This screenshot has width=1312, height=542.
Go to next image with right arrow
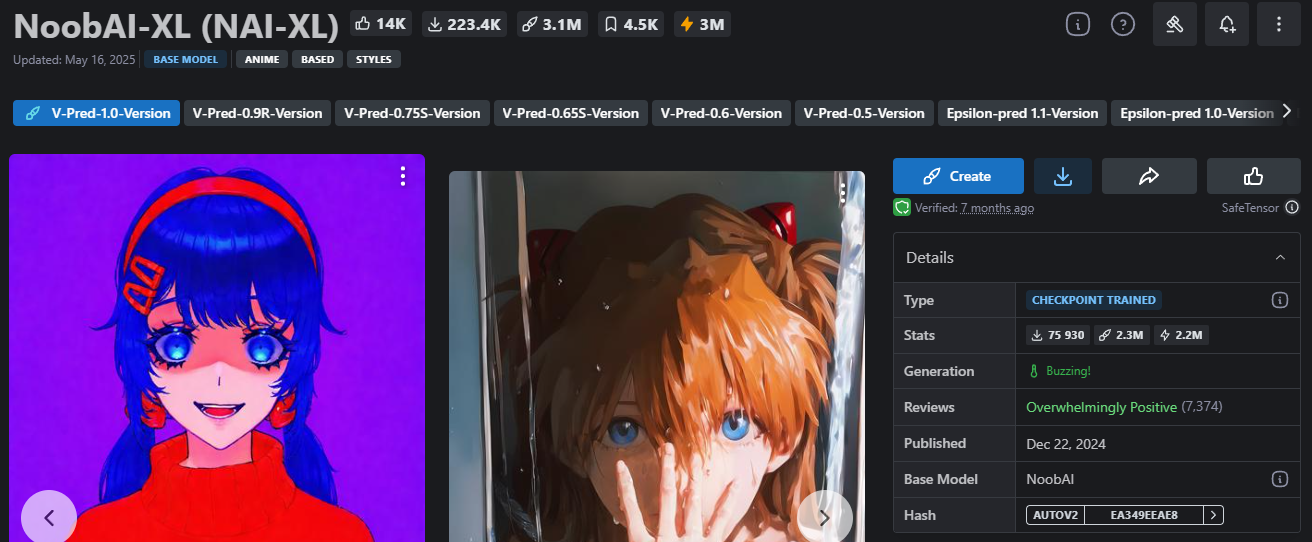(825, 517)
